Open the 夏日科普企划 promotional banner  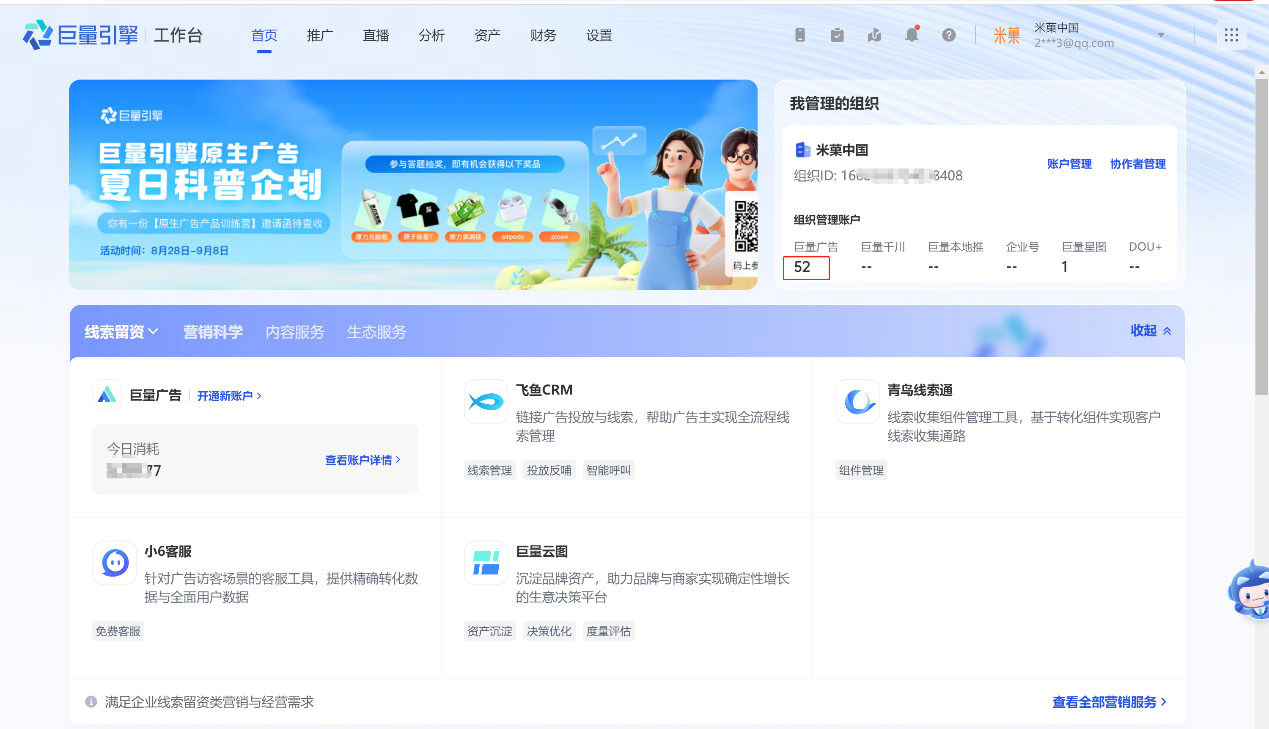click(x=413, y=185)
